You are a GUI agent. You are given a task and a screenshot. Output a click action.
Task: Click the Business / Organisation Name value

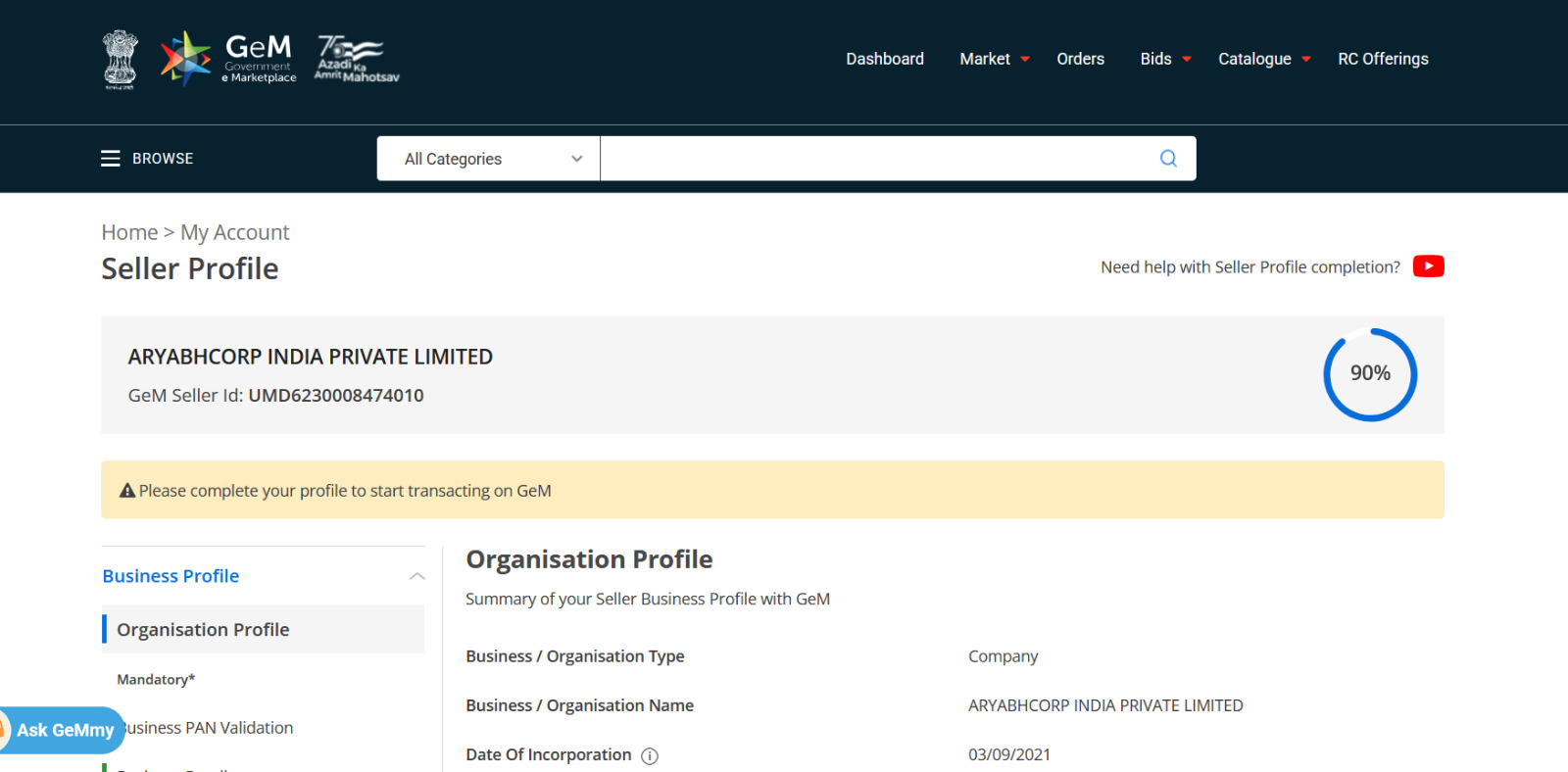click(x=1105, y=705)
